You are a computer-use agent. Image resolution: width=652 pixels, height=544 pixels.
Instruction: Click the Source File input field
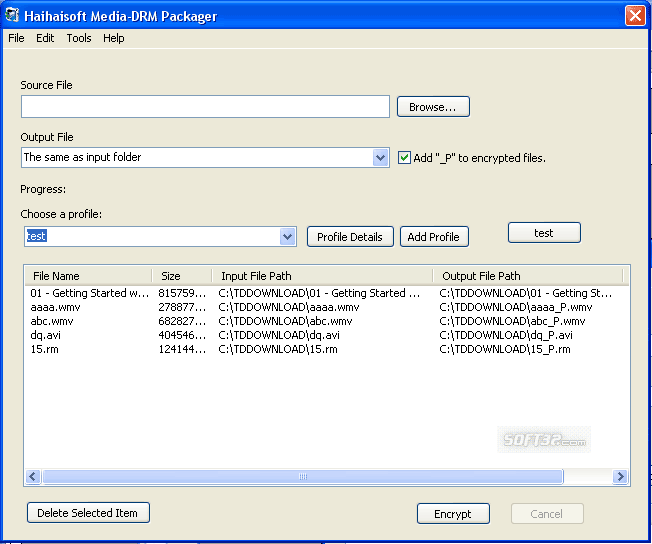click(205, 106)
